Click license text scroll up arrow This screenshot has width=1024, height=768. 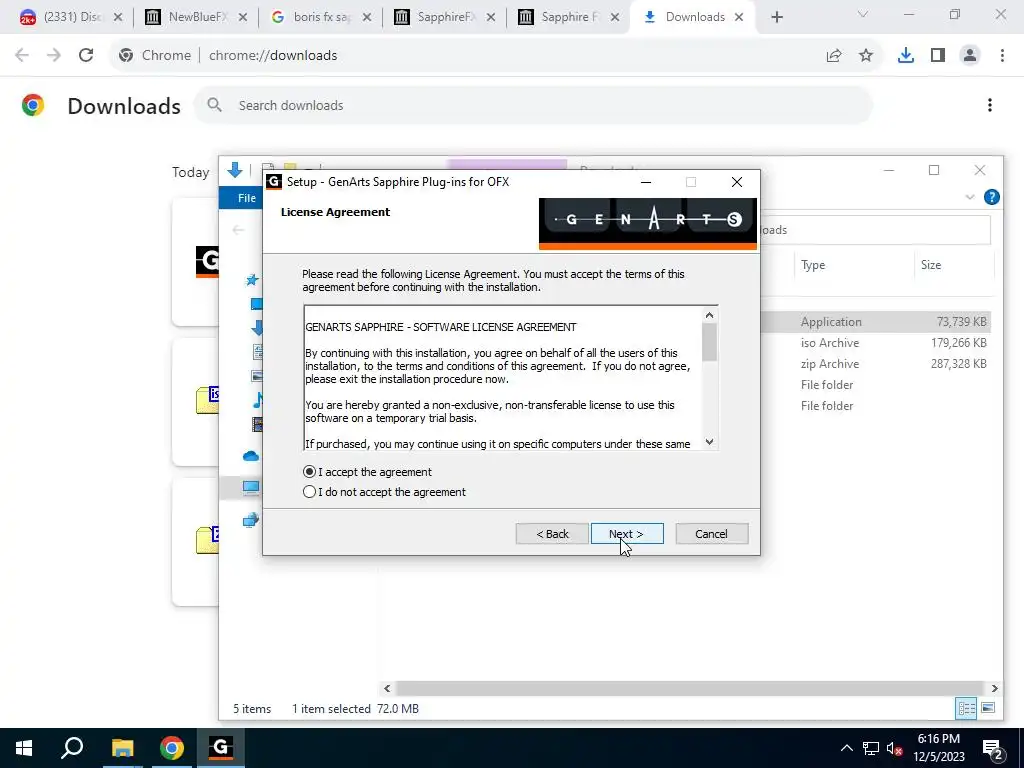coord(709,315)
